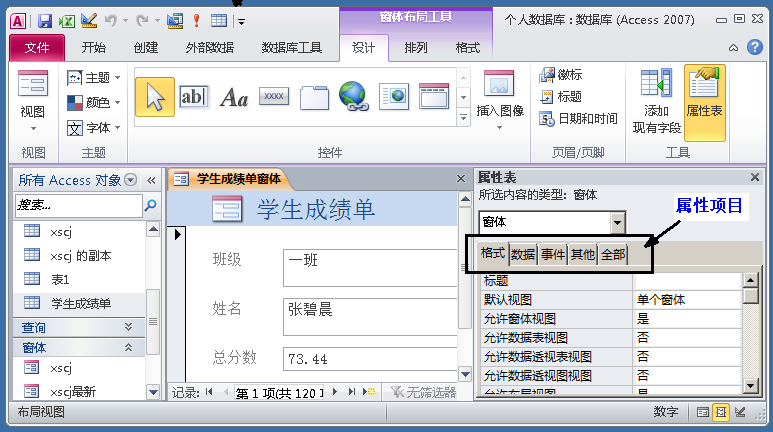Select the xxxx button control
The height and width of the screenshot is (432, 773).
pyautogui.click(x=274, y=96)
